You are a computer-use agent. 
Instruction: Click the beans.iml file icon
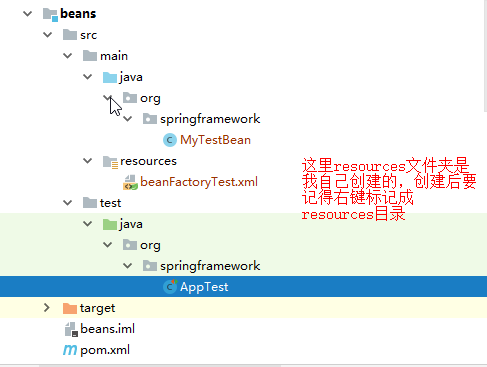tap(71, 329)
